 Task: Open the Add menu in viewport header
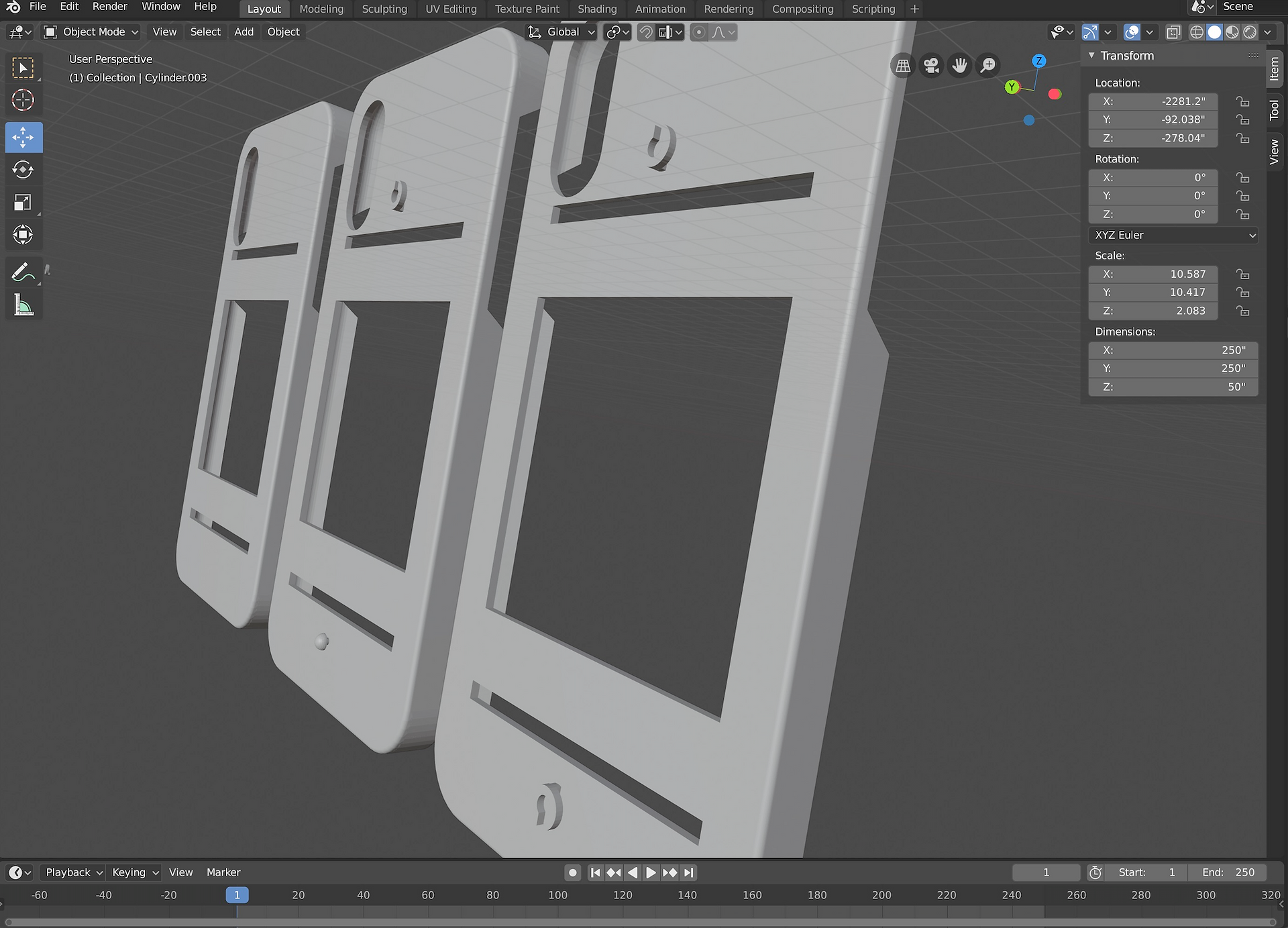[x=244, y=32]
